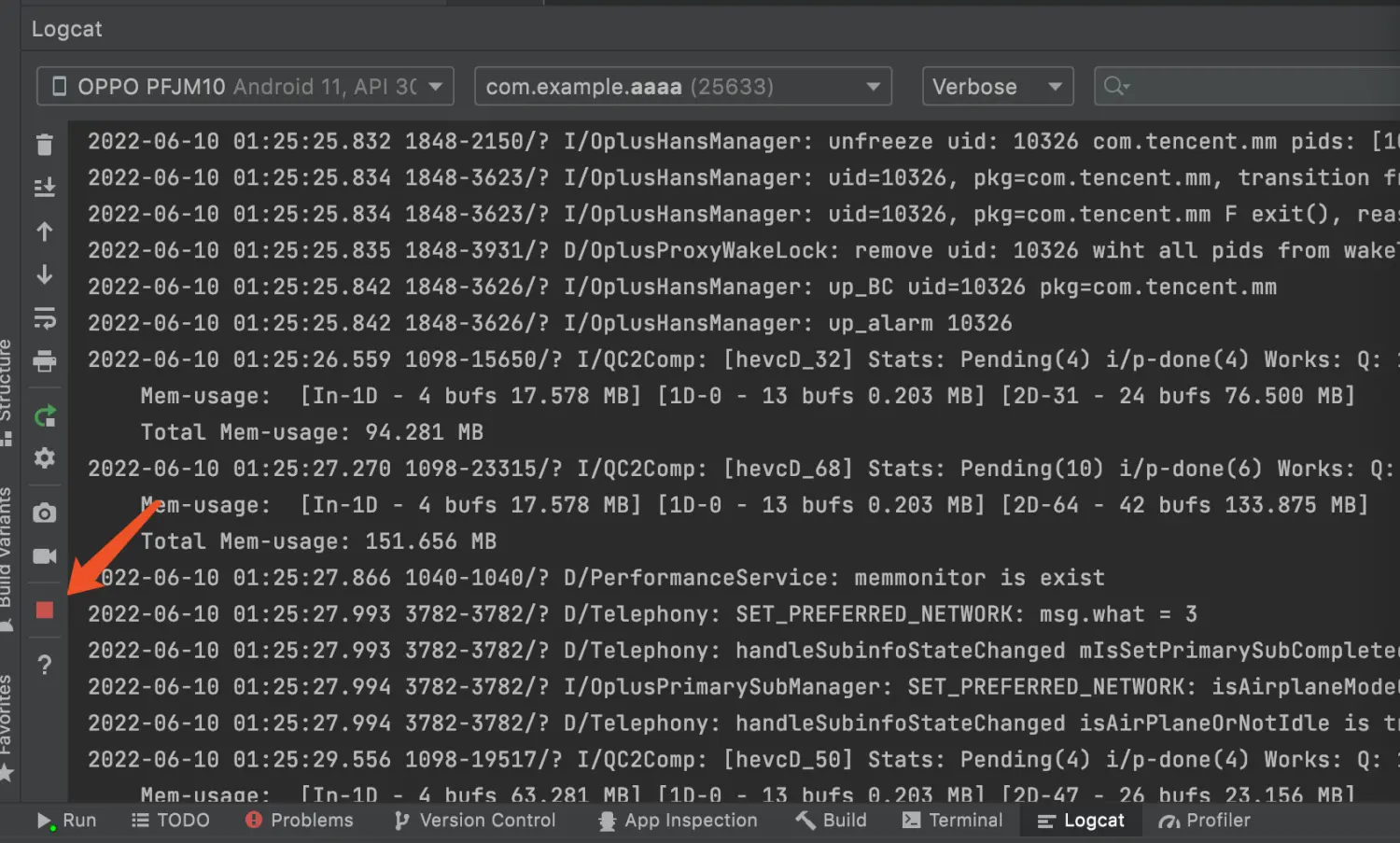Viewport: 1400px width, 843px height.
Task: Start screen recording with video icon
Action: point(44,556)
